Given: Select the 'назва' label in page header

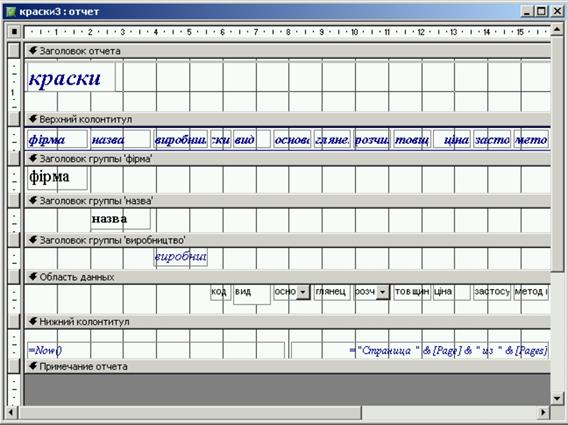Looking at the screenshot, I should click(120, 139).
